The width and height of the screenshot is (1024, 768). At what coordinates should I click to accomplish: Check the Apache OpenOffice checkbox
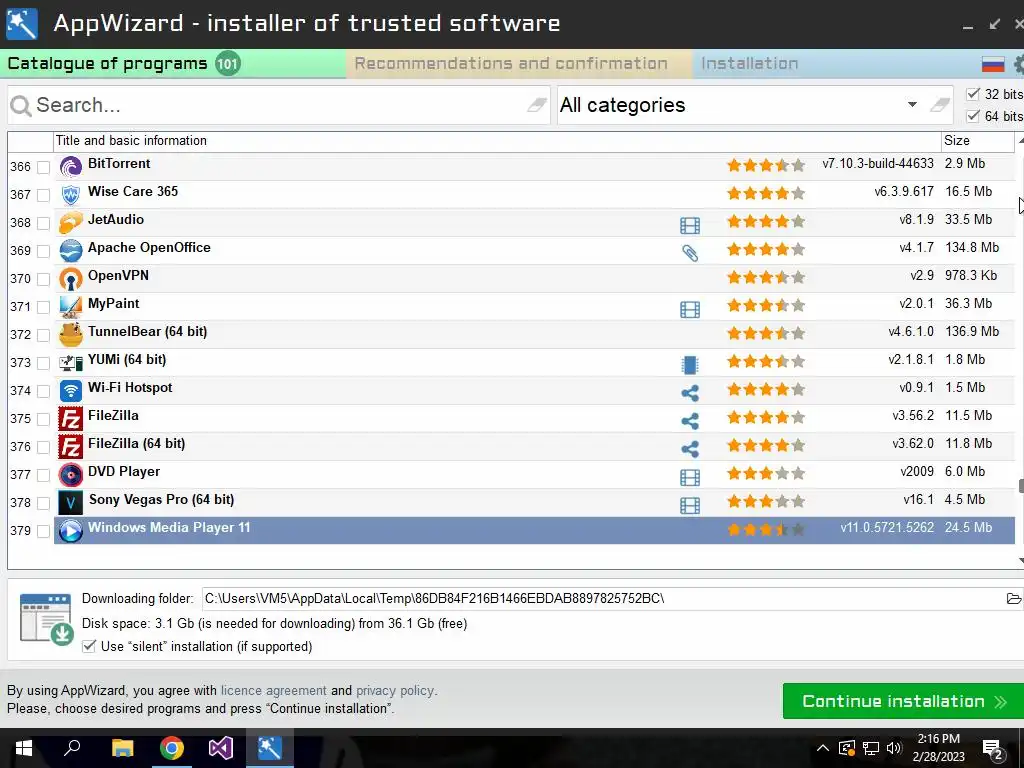click(43, 251)
